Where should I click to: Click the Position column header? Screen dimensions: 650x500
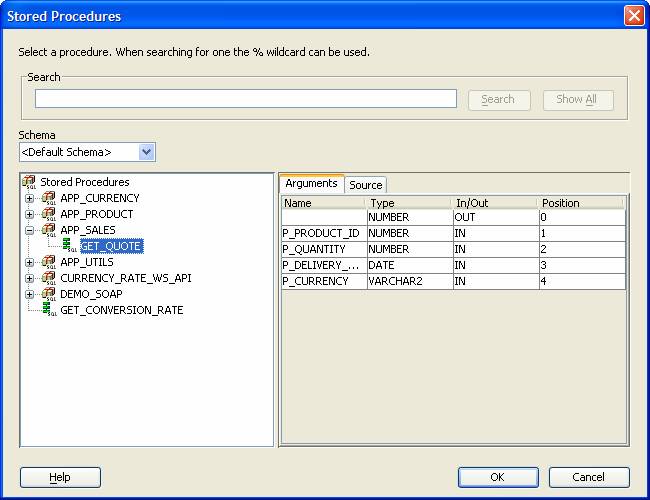click(581, 203)
